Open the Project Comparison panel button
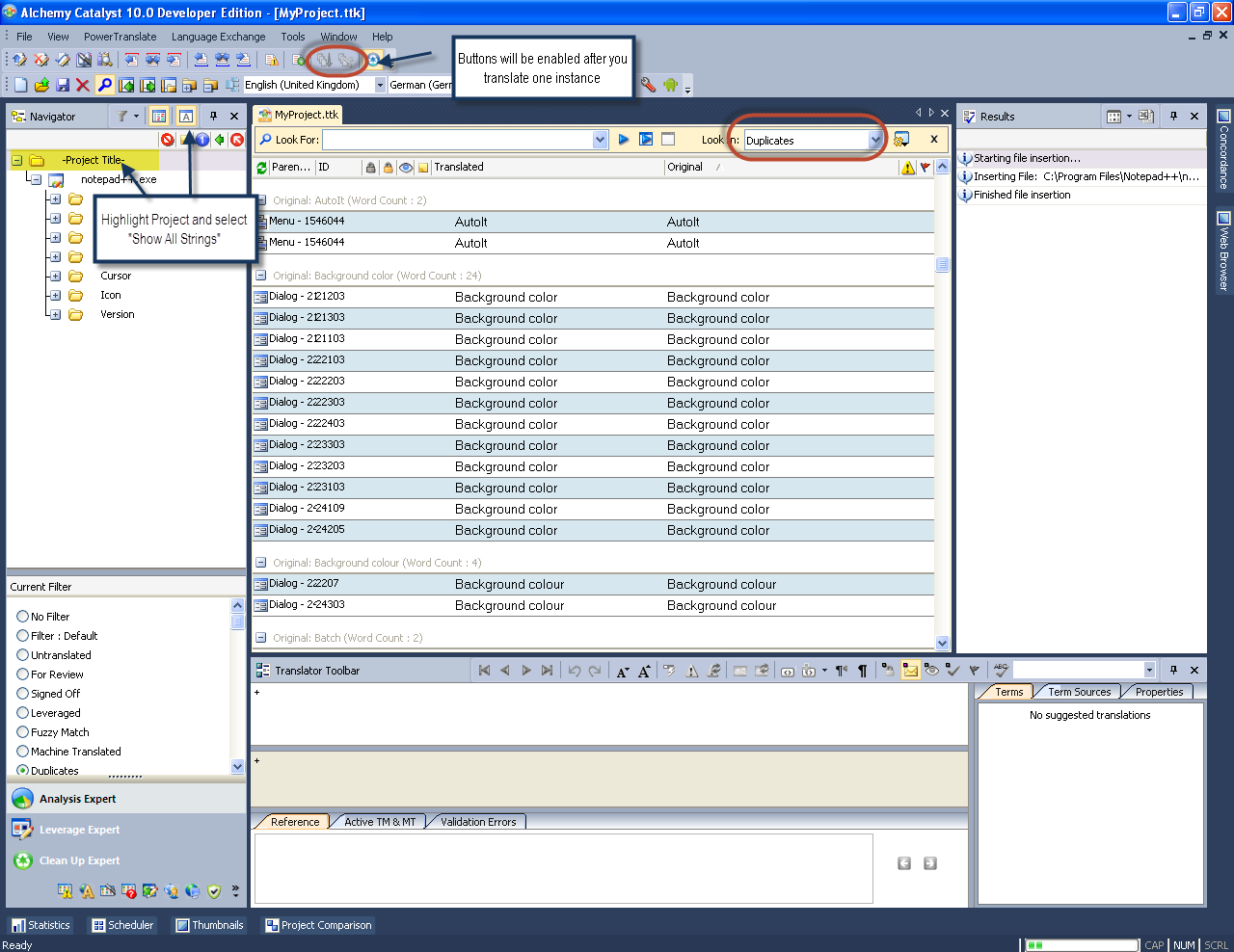Screen dimensions: 1234x952 (318, 925)
